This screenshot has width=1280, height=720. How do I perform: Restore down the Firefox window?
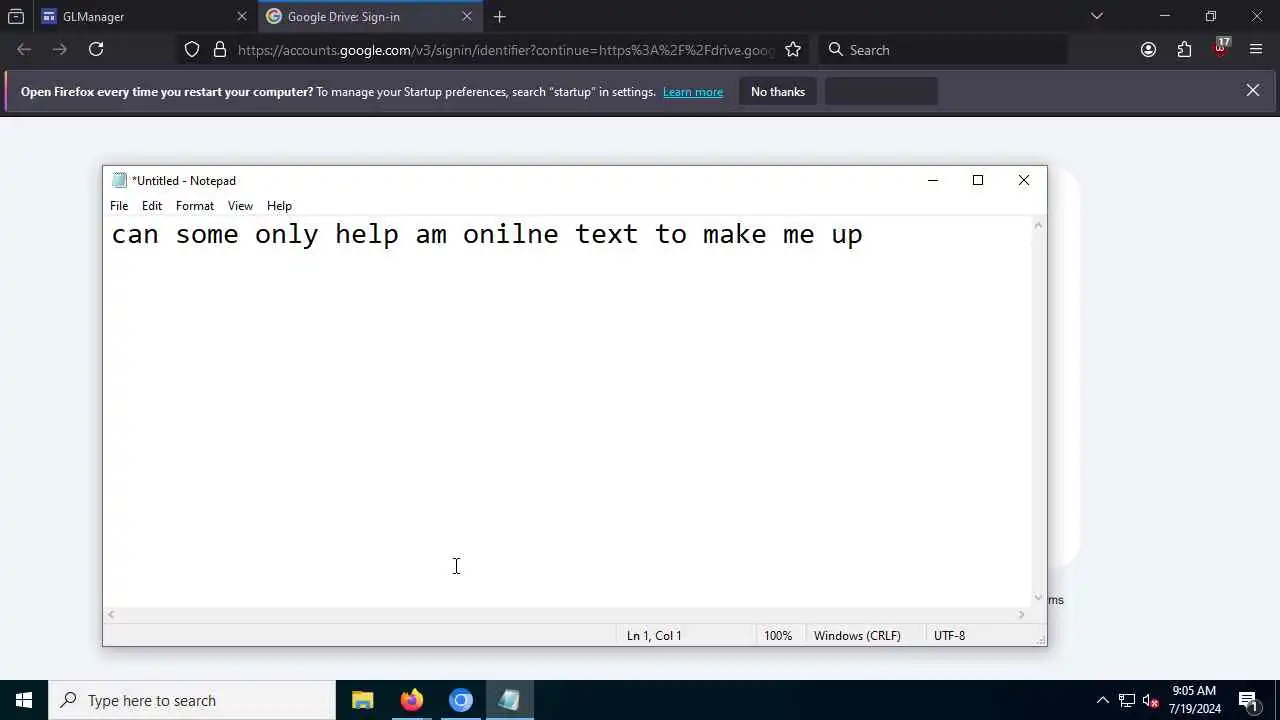(x=1210, y=16)
